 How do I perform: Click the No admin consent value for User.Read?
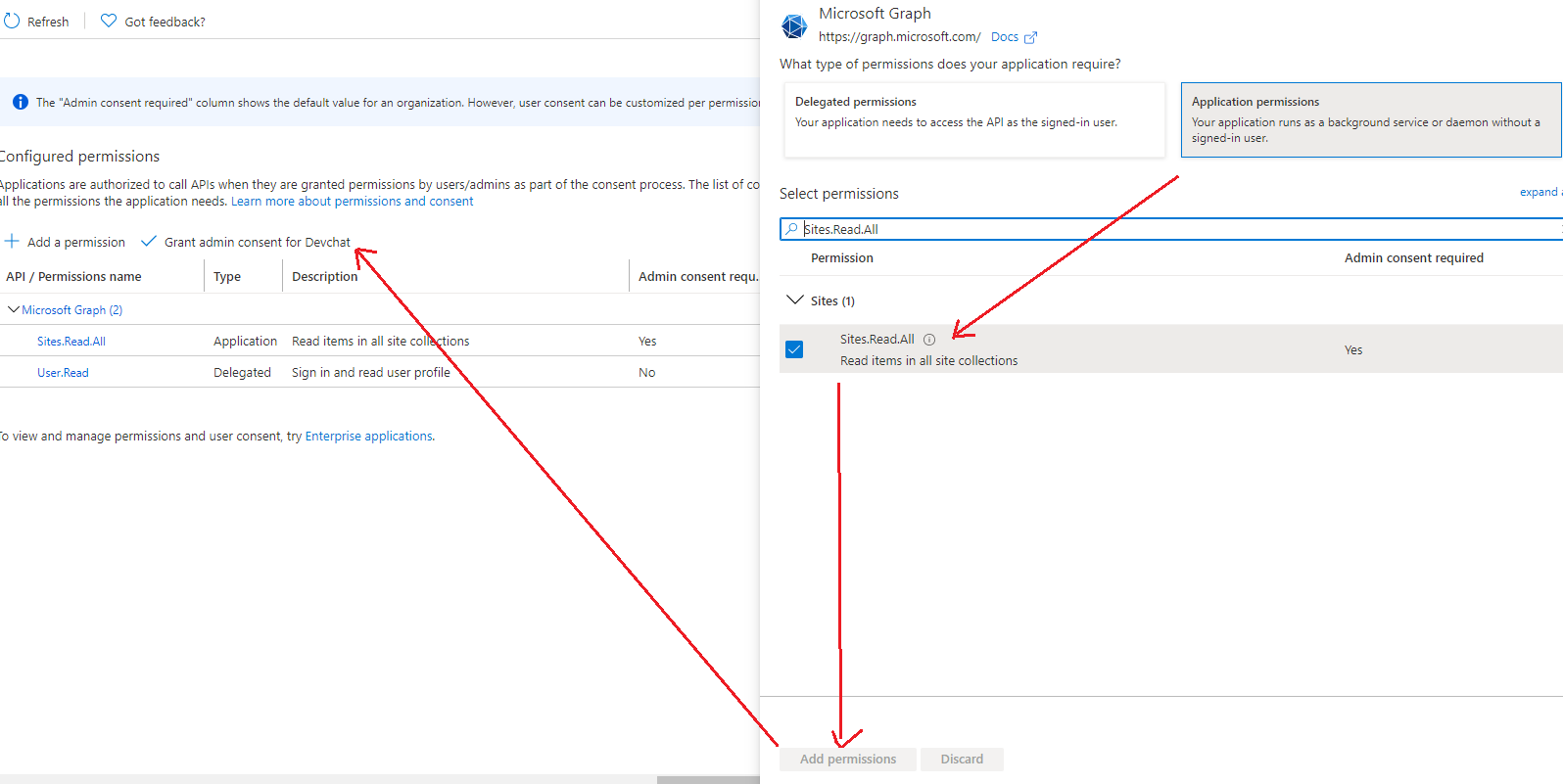tap(647, 373)
